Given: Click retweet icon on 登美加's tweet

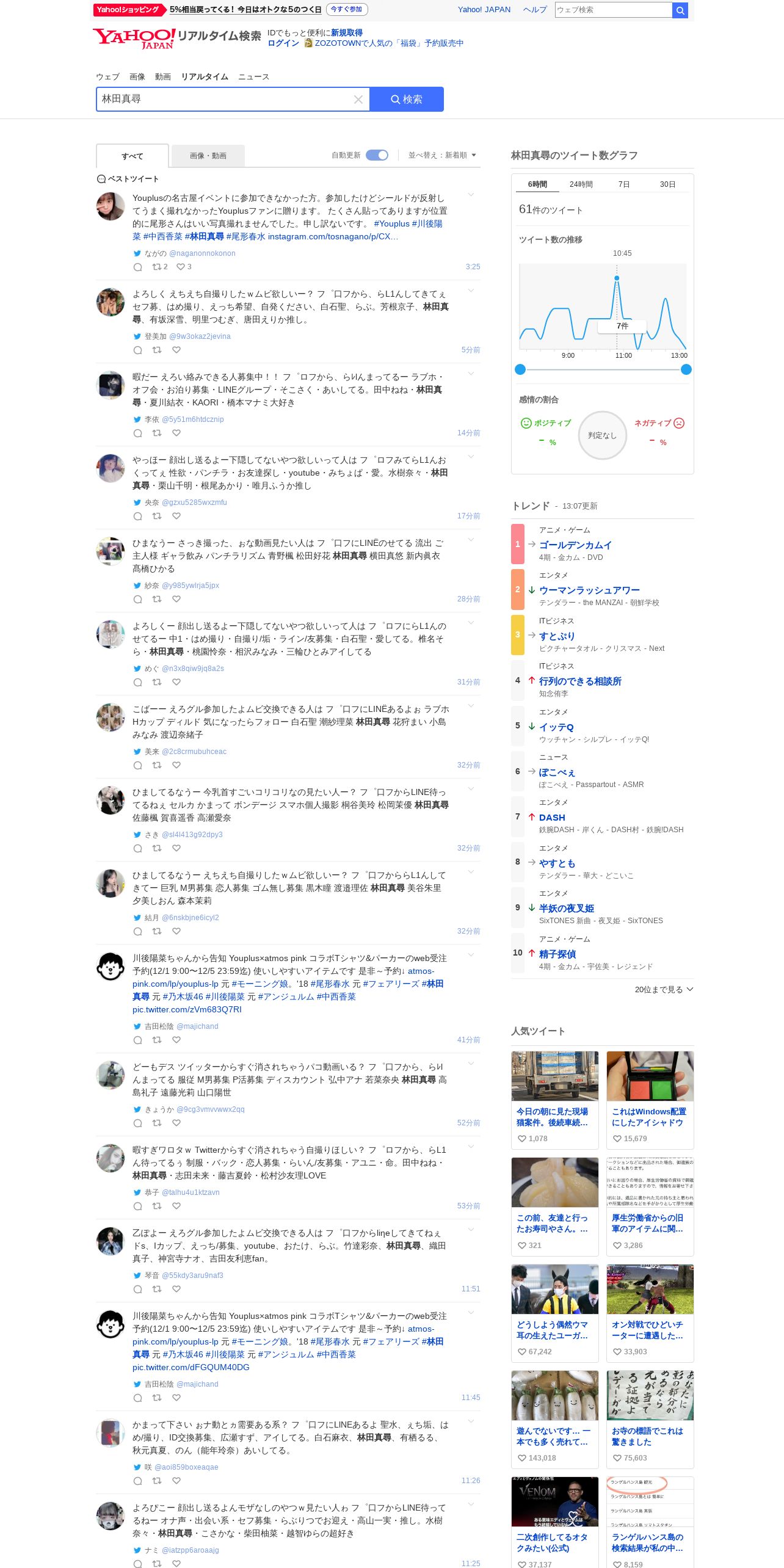Looking at the screenshot, I should click(x=157, y=350).
